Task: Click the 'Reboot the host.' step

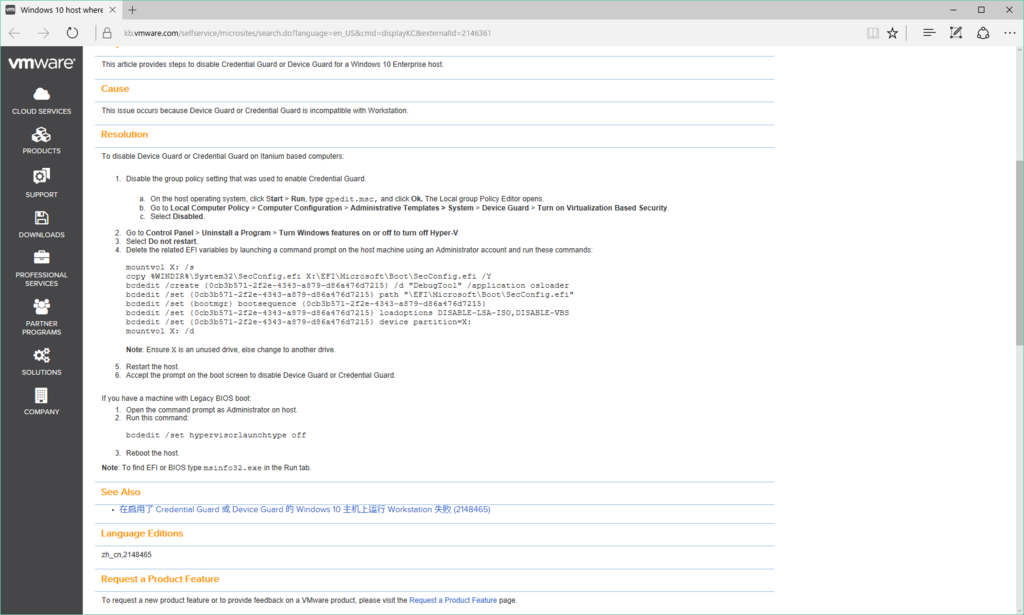Action: [152, 453]
